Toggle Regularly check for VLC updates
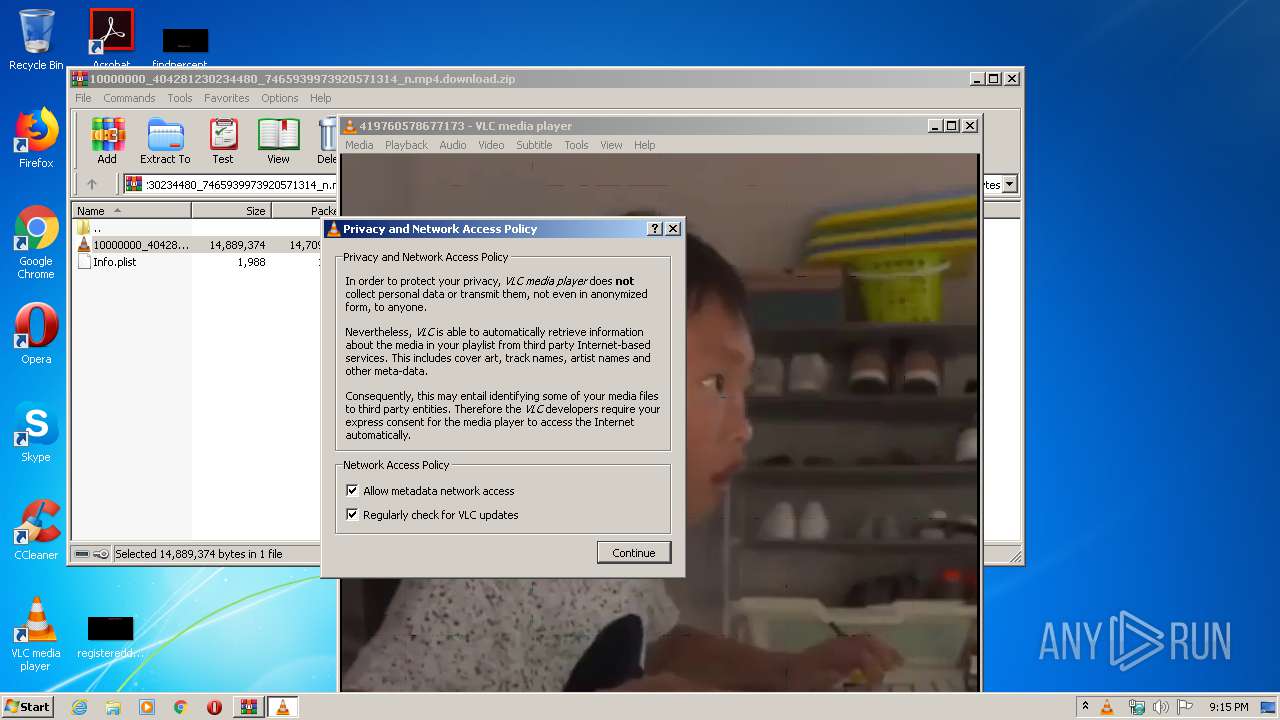Screen dimensions: 1280x720 (x=352, y=515)
